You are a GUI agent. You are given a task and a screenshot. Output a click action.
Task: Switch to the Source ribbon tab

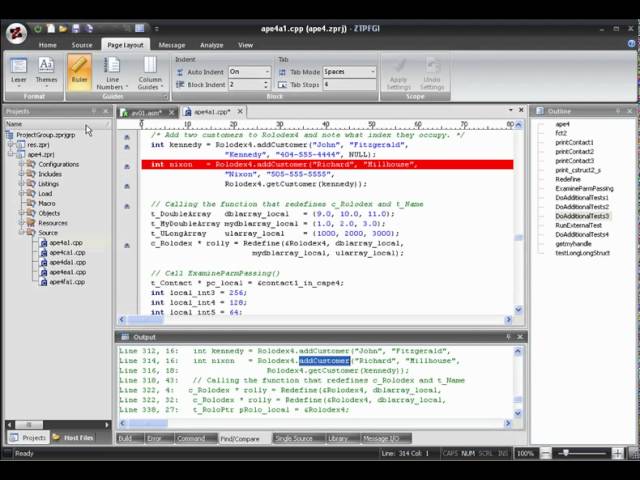pyautogui.click(x=82, y=45)
